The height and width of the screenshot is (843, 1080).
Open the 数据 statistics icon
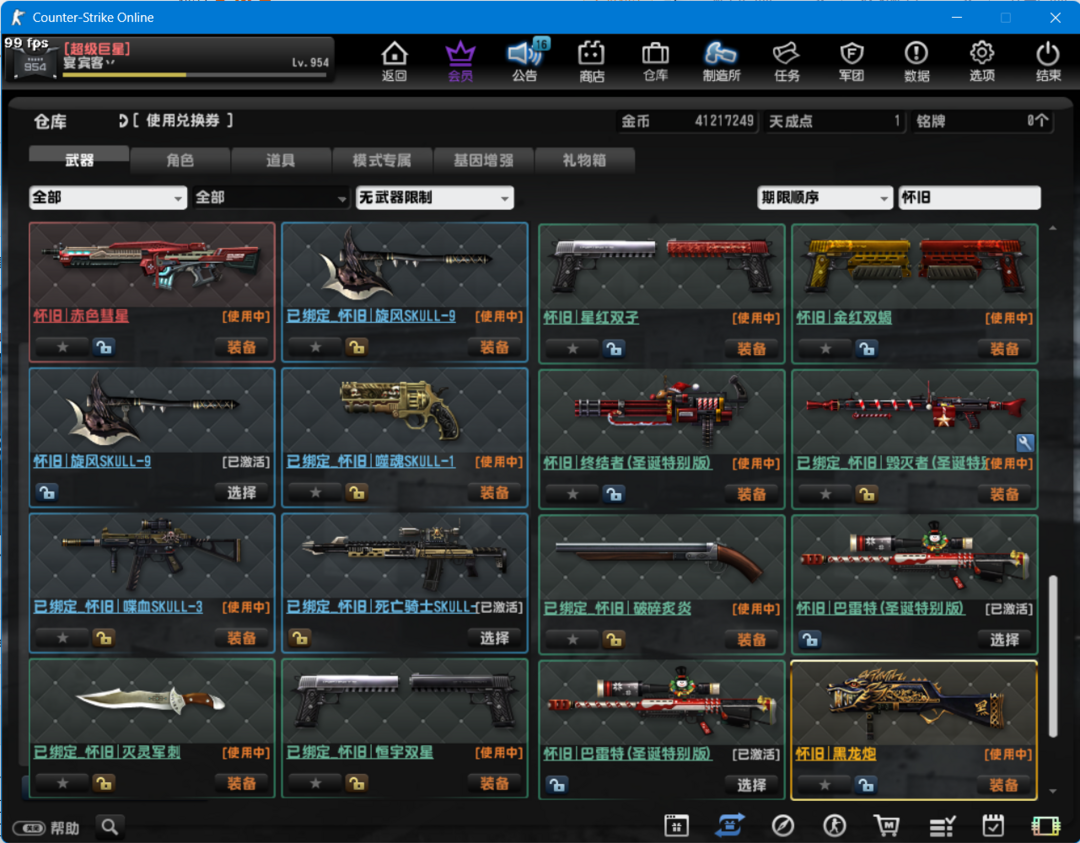point(916,61)
